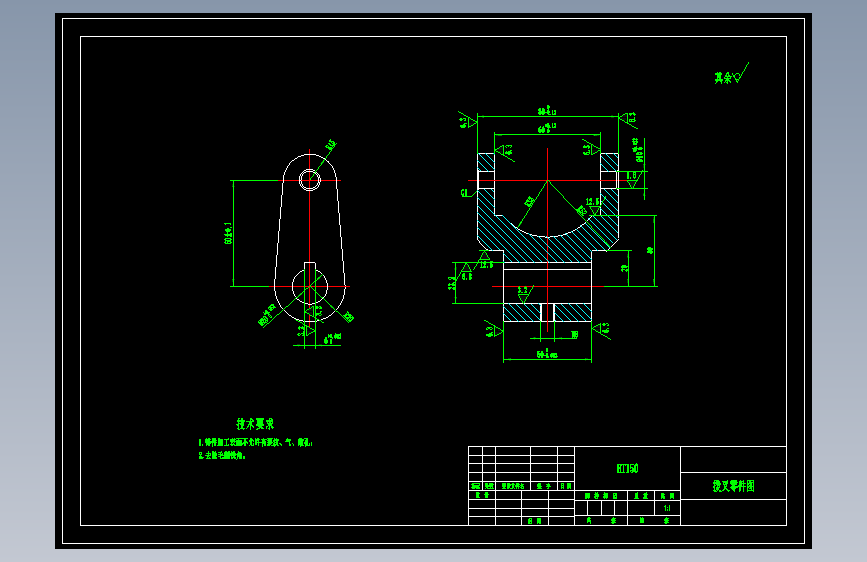Click the 60±0.1 vertical dimension
The height and width of the screenshot is (562, 867).
pos(228,233)
